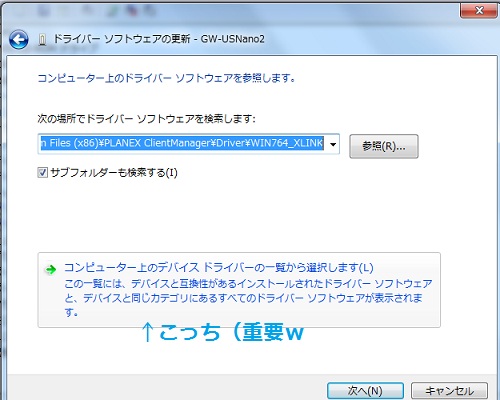Go back with the blue arrow button
Screen dimensions: 500x400
click(x=19, y=40)
